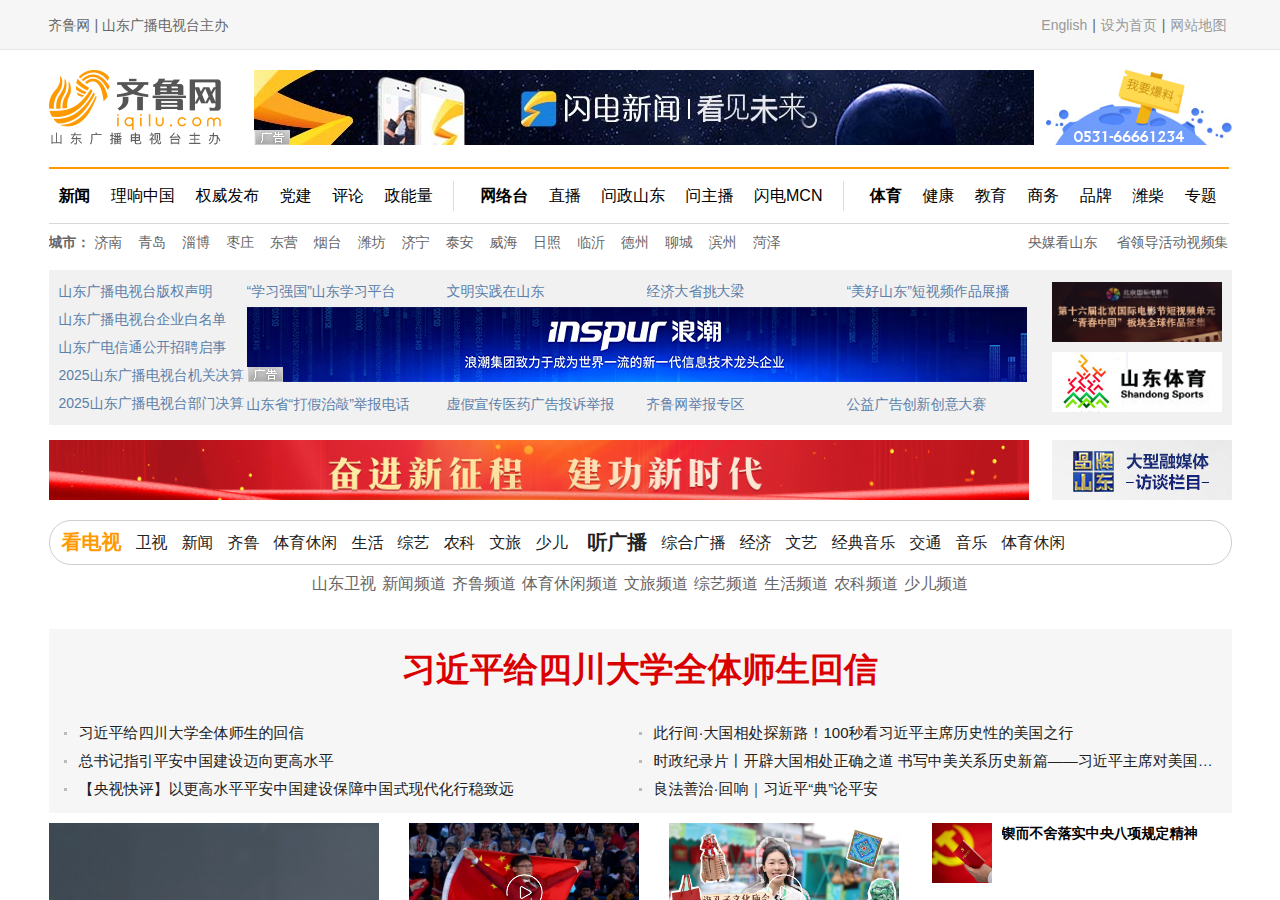Open 问政山东 section
Viewport: 1280px width, 900px height.
click(x=633, y=196)
